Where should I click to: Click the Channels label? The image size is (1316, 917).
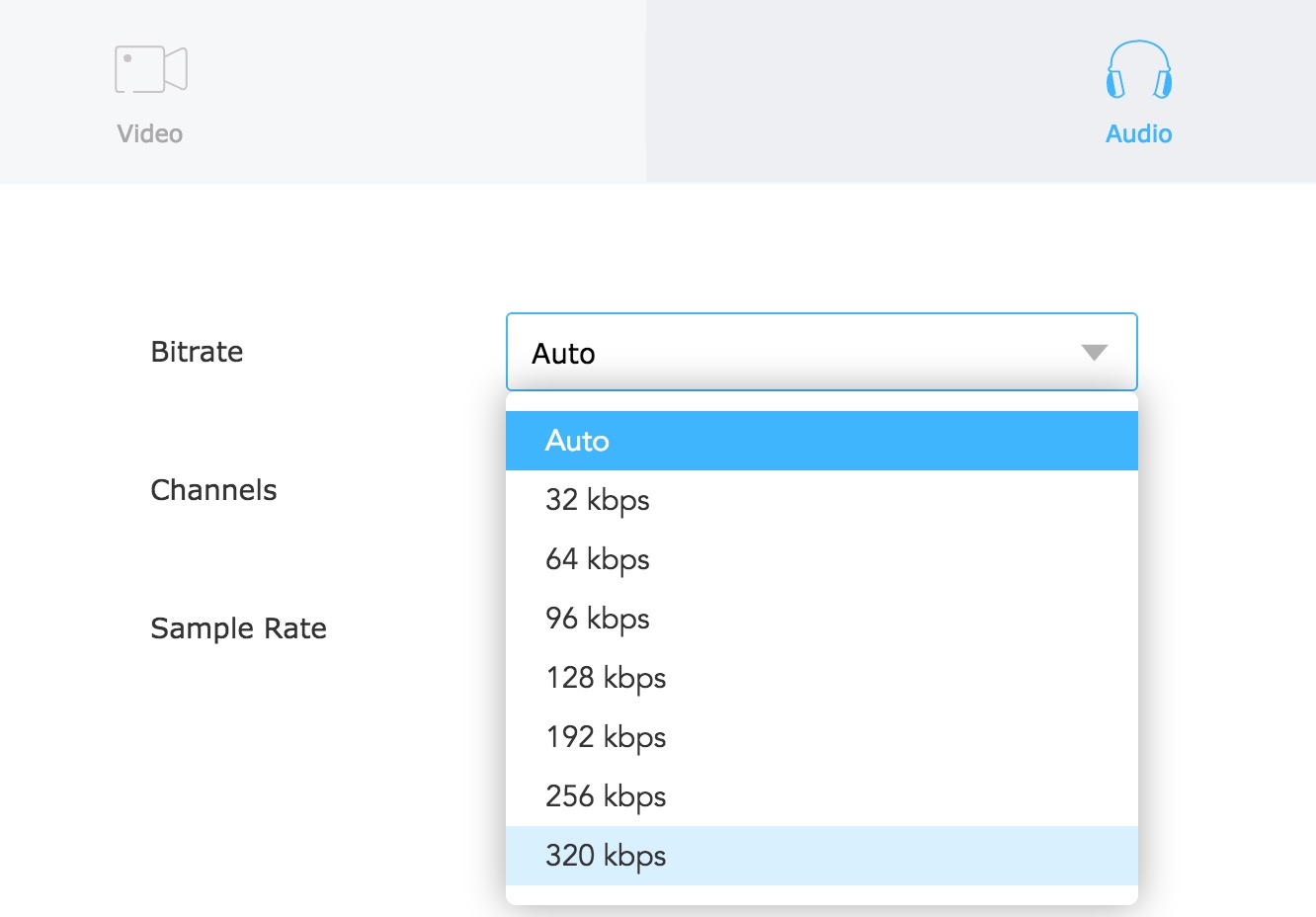[213, 490]
